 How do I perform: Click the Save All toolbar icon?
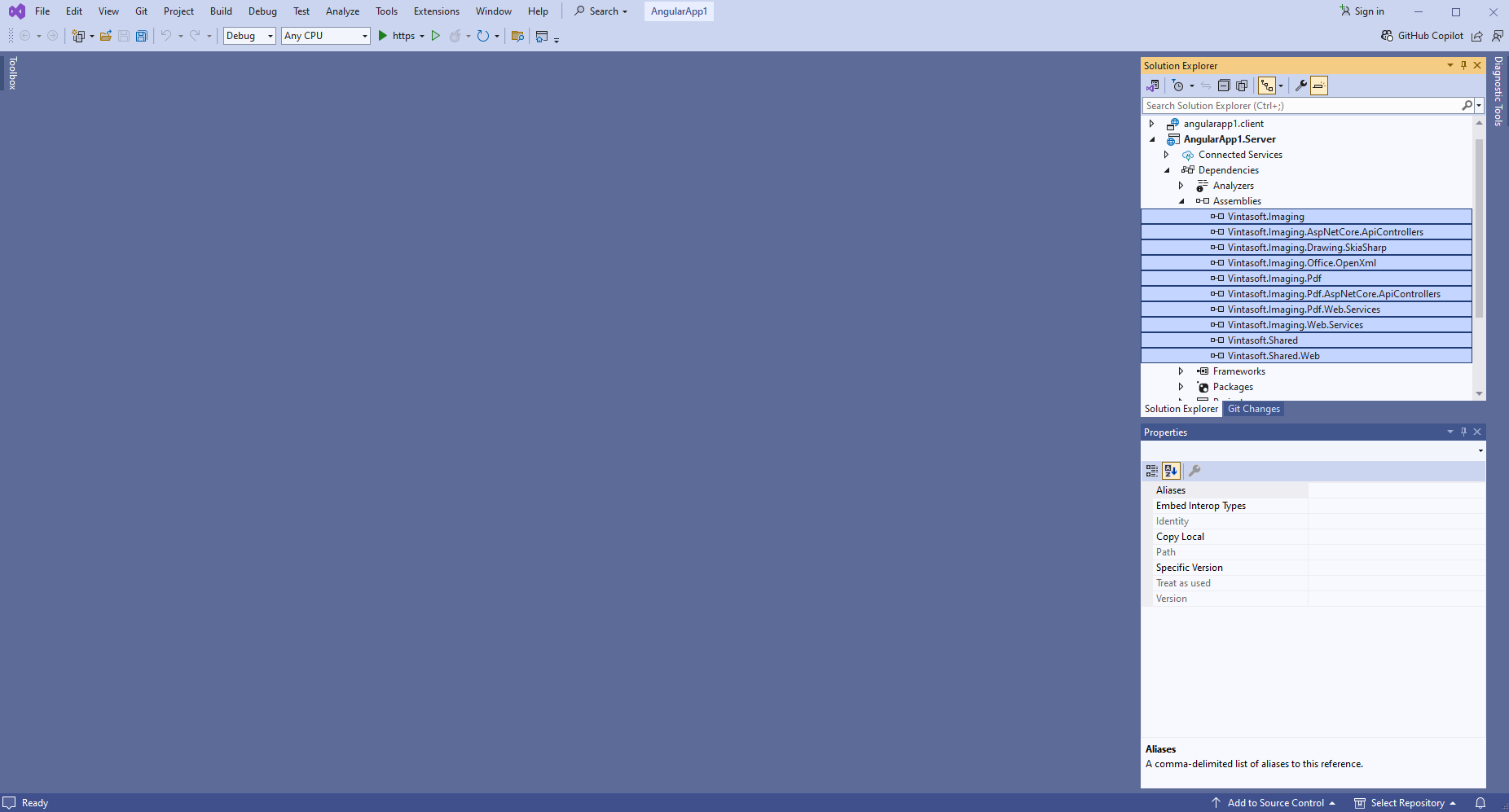point(142,36)
